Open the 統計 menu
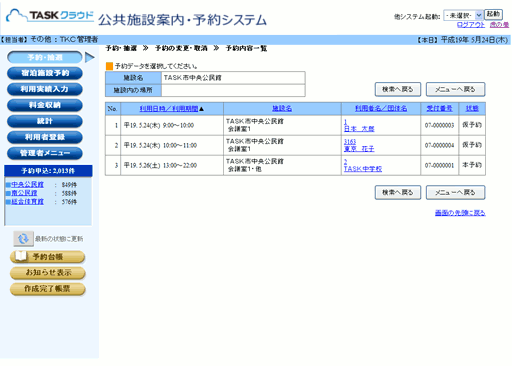 pos(45,121)
